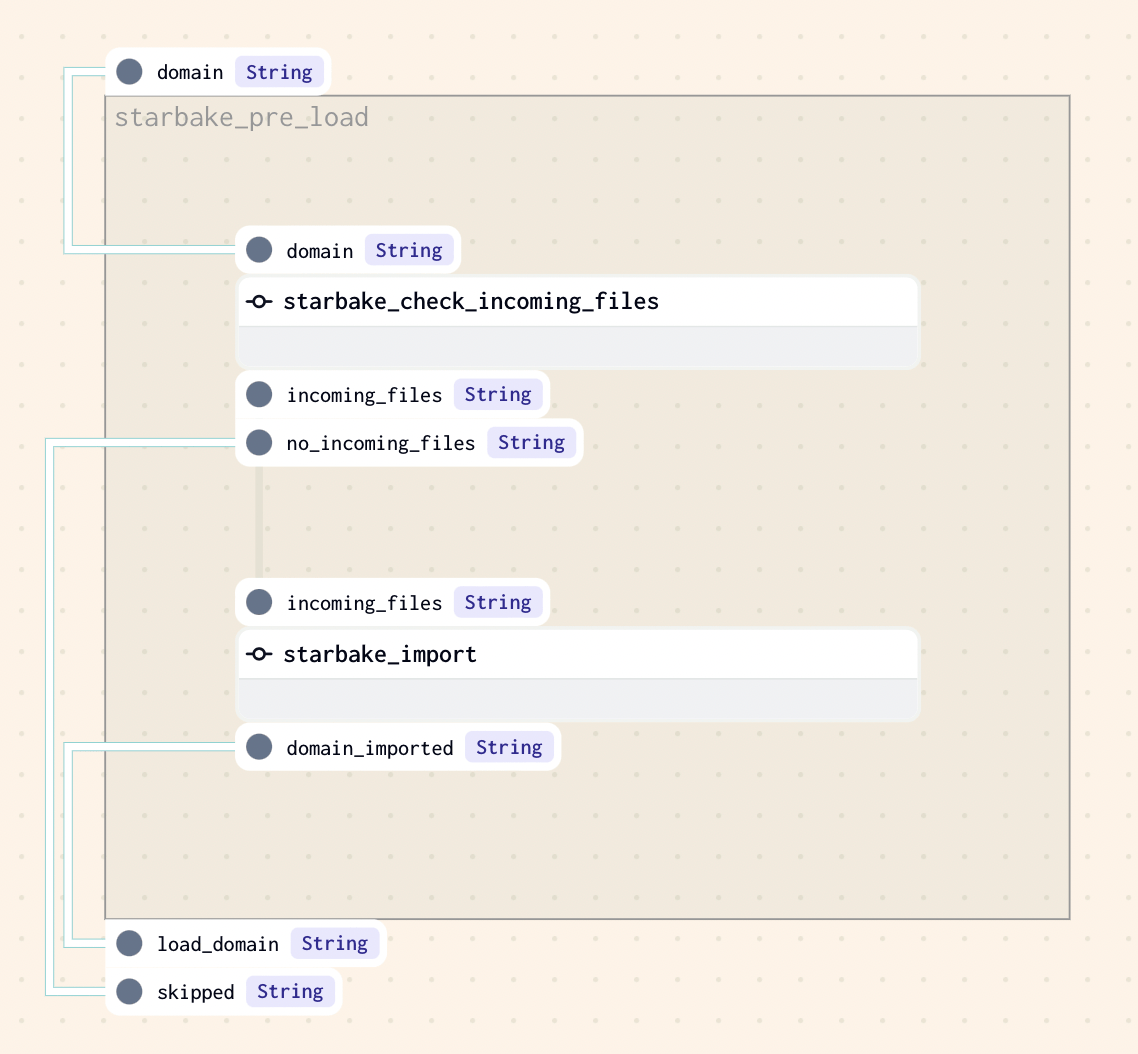Screen dimensions: 1138x1054
Task: Click the skipped output port circle
Action: pyautogui.click(x=129, y=991)
